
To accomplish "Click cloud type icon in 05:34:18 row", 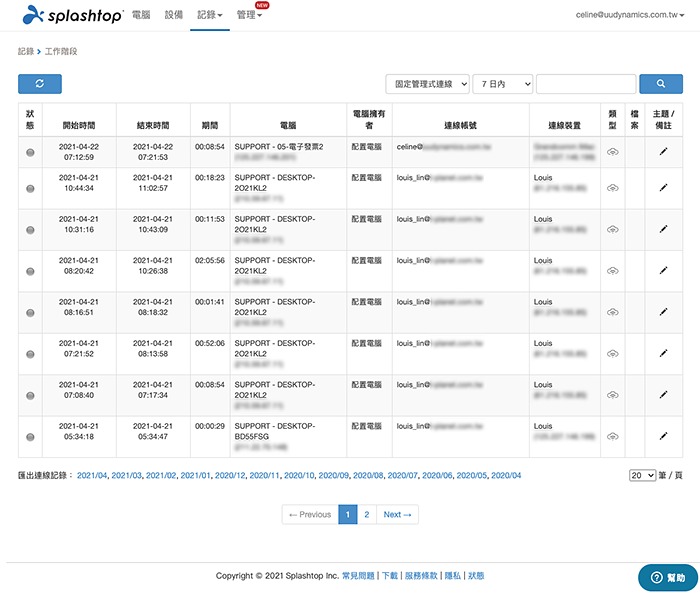I will coord(612,436).
